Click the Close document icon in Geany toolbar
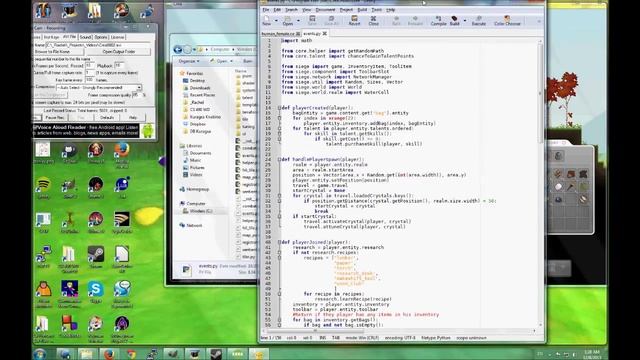Screen dimensions: 640x360 tap(373, 20)
